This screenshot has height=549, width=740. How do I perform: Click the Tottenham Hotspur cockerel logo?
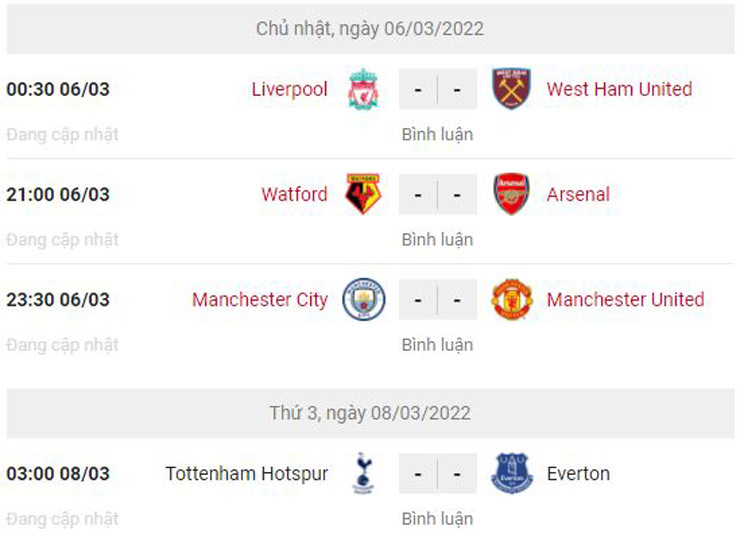point(363,474)
